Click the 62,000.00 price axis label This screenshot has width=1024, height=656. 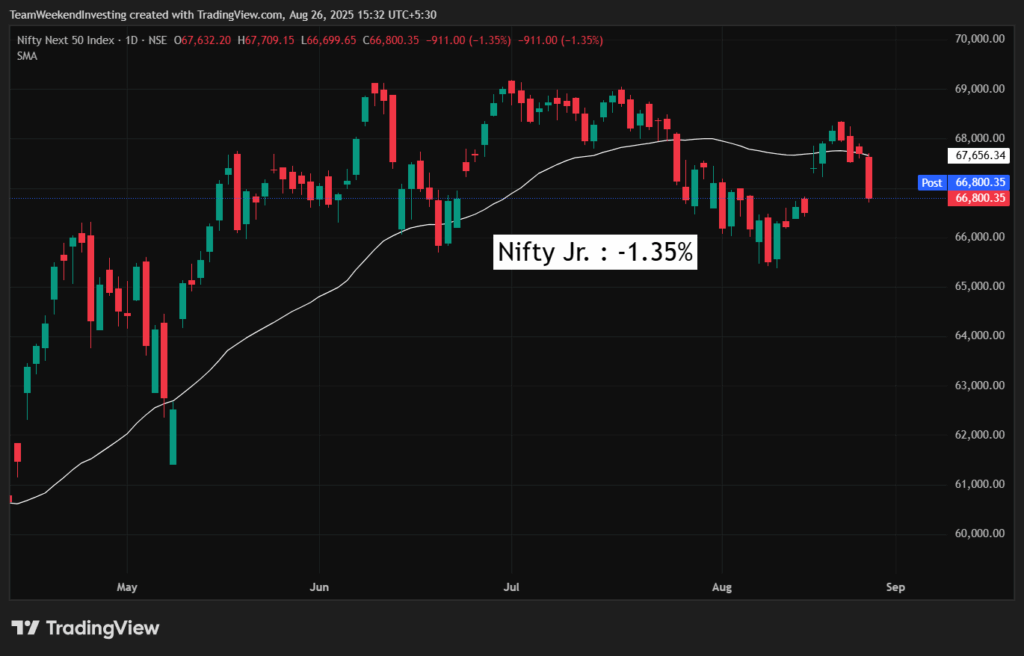pos(980,435)
